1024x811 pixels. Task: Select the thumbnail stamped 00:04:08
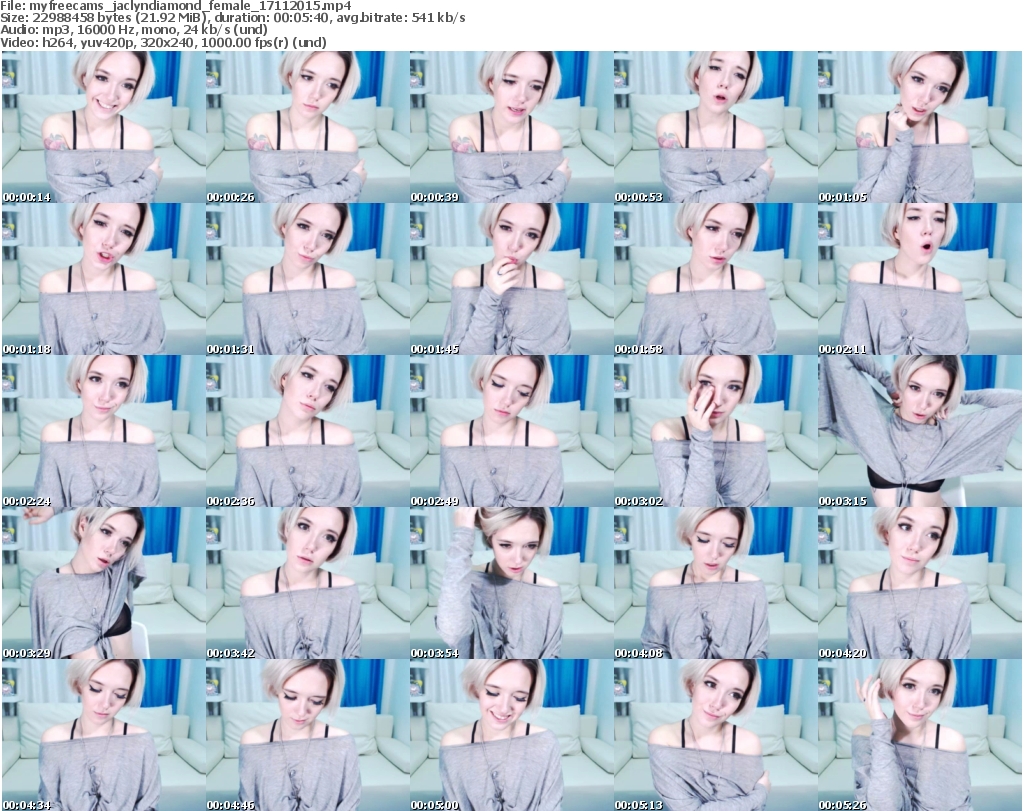click(x=715, y=583)
